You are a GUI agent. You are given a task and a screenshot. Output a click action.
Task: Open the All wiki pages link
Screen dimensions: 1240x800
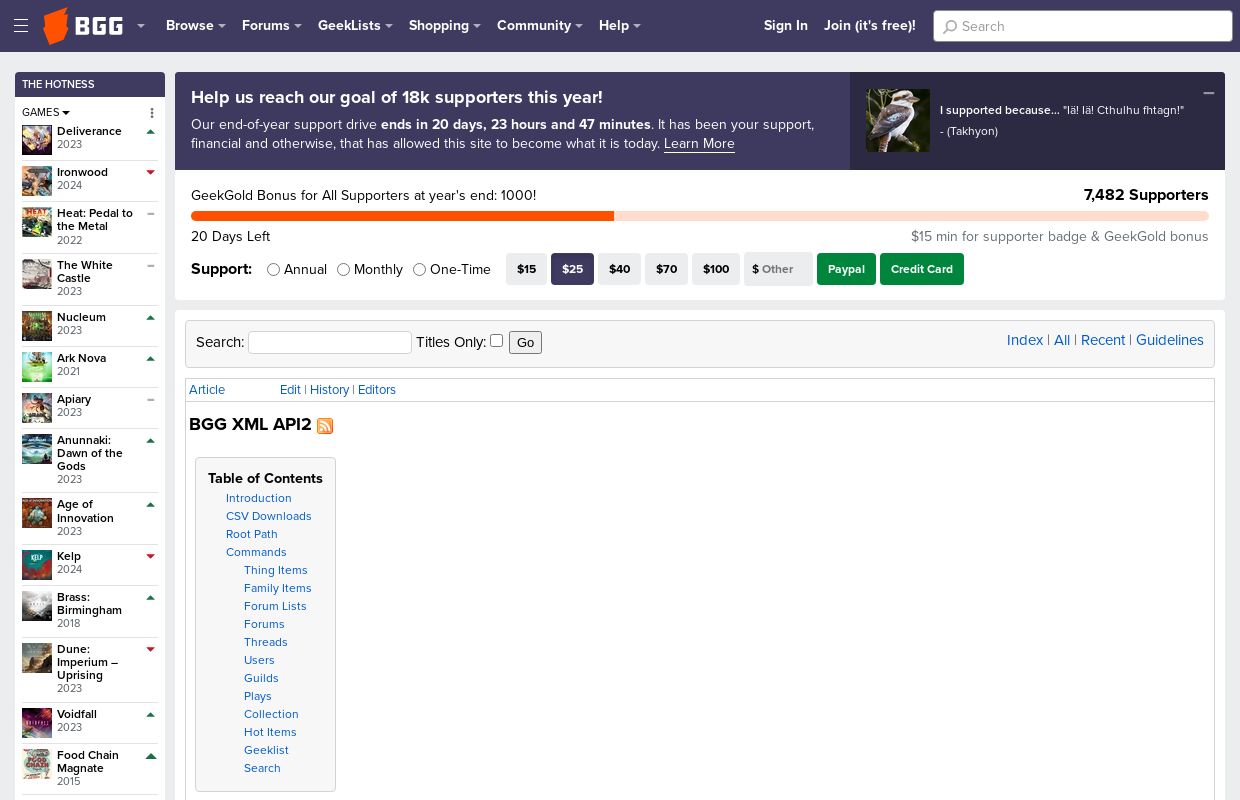click(1062, 340)
